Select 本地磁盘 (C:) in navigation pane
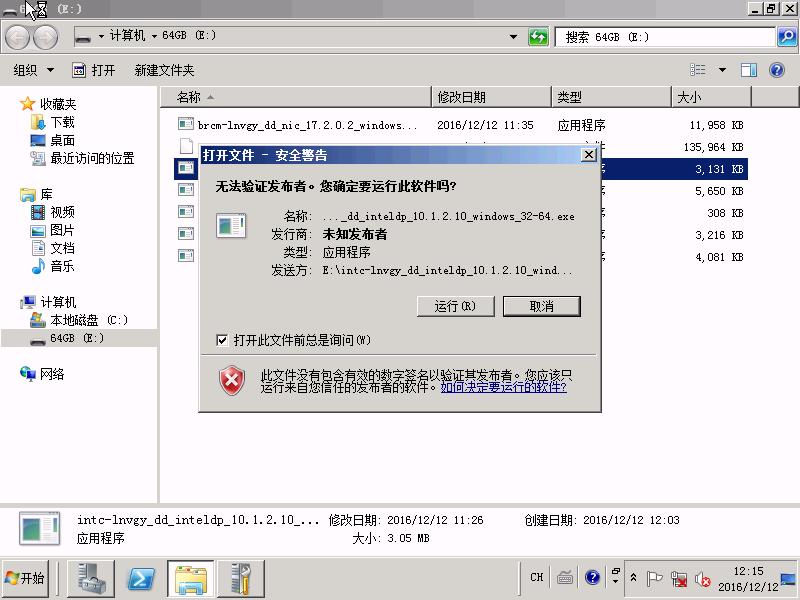This screenshot has height=600, width=800. tap(88, 320)
